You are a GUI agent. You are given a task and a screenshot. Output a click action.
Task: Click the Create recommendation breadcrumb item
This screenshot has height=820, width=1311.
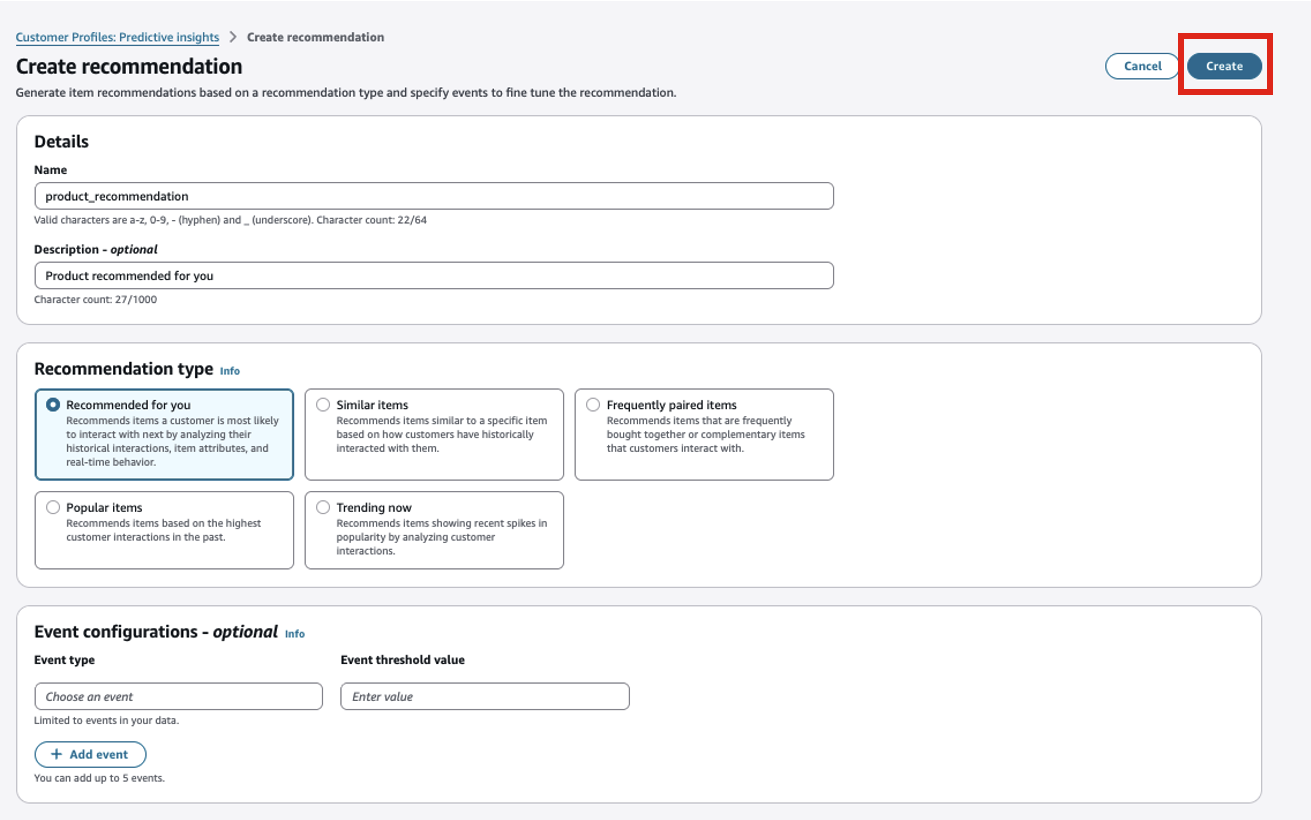[315, 37]
